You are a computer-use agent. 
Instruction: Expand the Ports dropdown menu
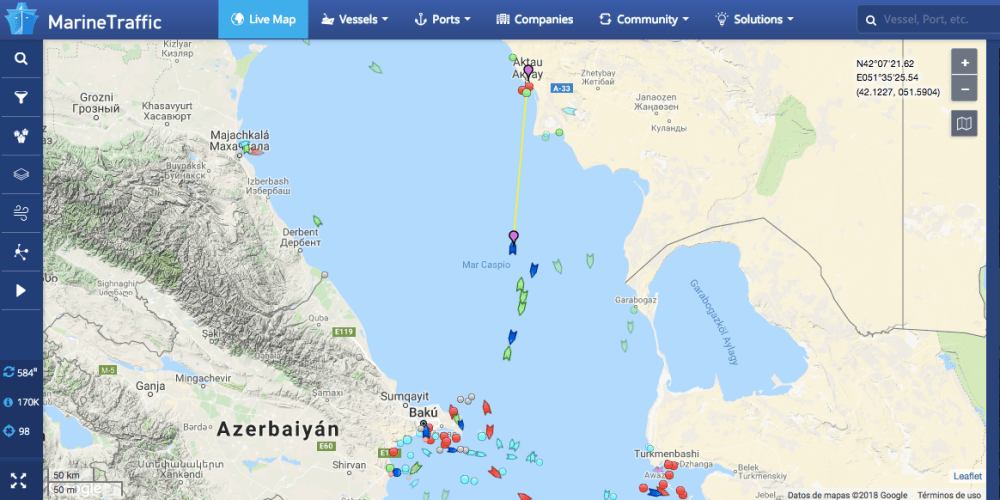[x=443, y=19]
